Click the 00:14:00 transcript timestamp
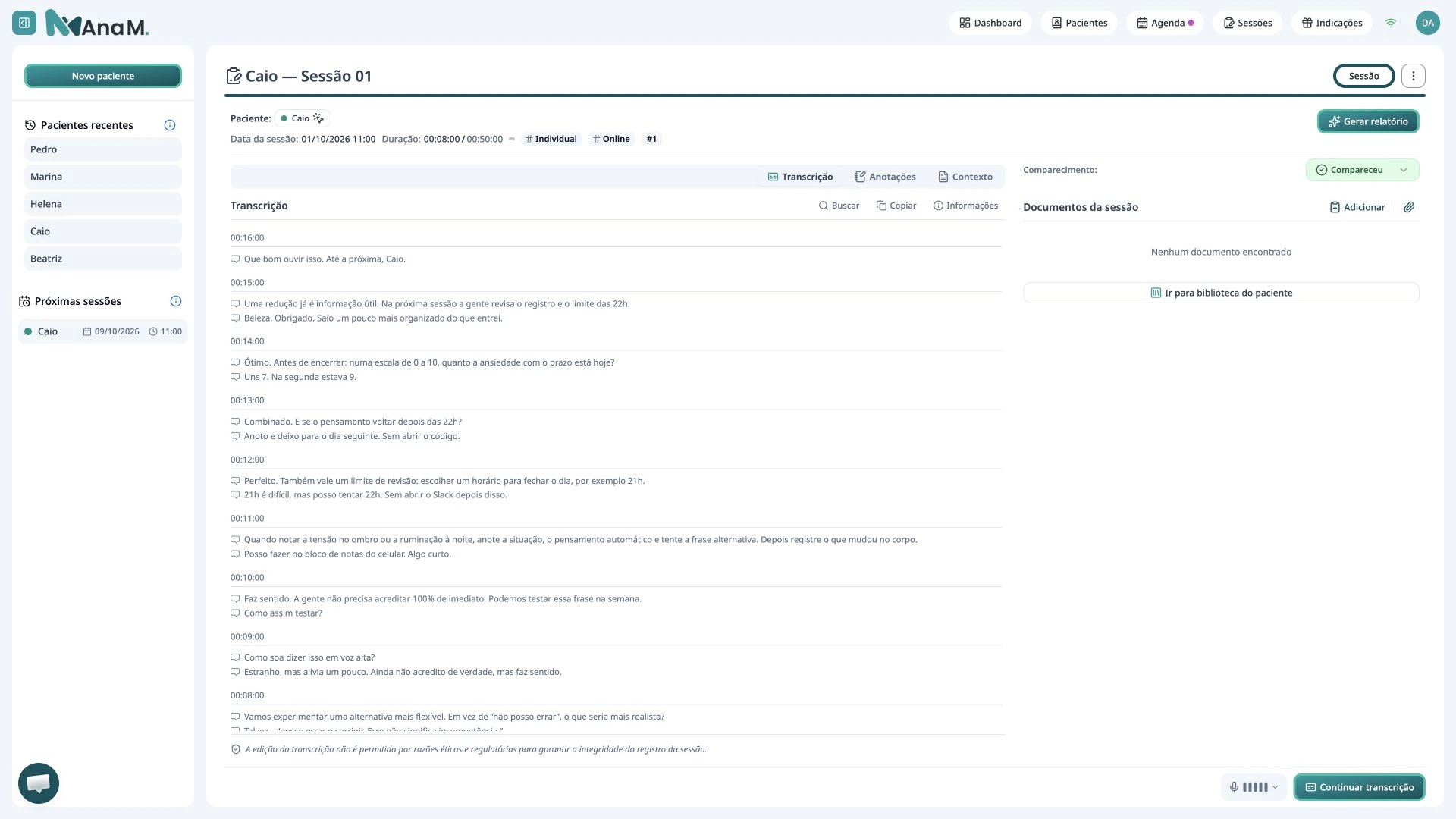This screenshot has width=1456, height=819. (247, 341)
